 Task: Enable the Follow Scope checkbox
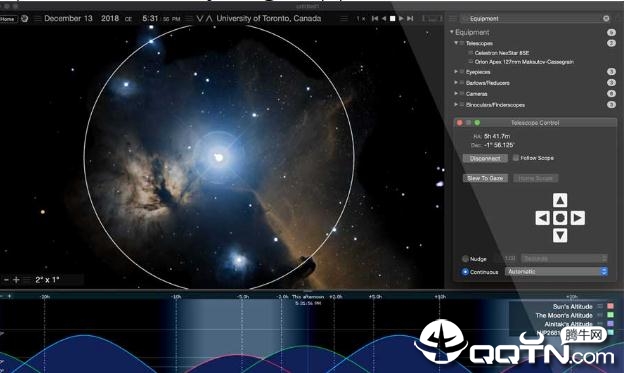click(516, 158)
